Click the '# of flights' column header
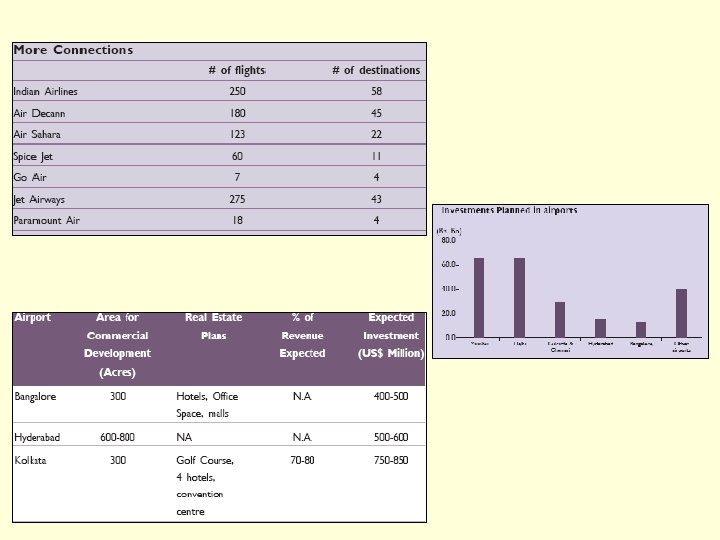This screenshot has width=720, height=540. click(237, 70)
